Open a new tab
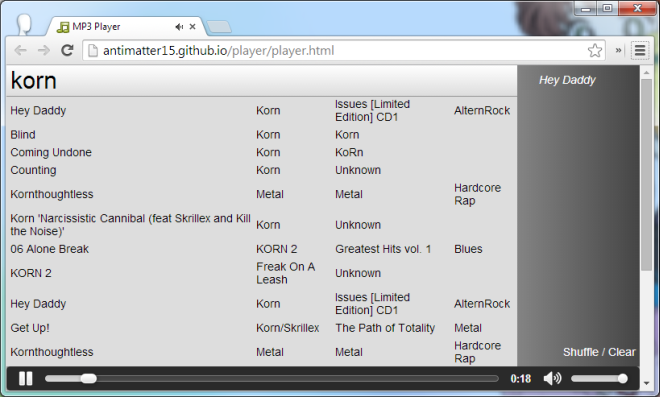 [x=219, y=27]
